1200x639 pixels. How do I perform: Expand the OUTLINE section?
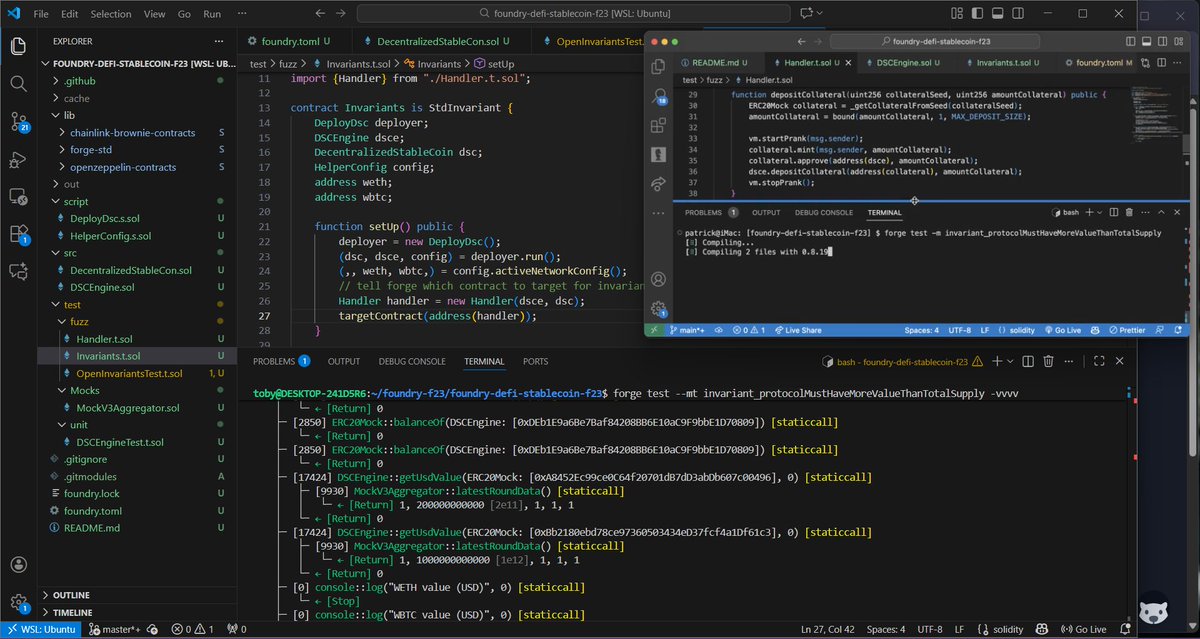(138, 594)
